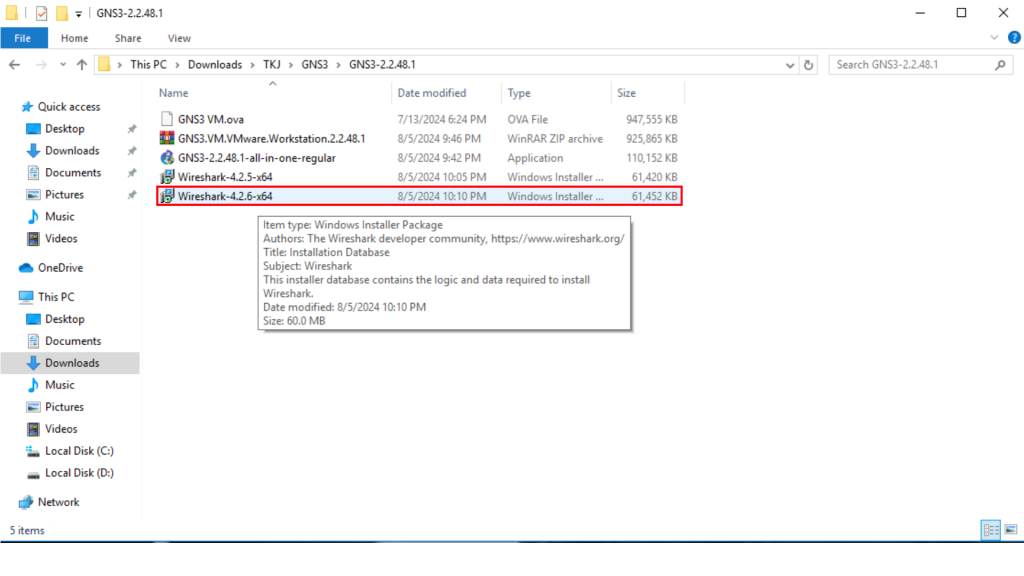Image resolution: width=1024 pixels, height=576 pixels.
Task: Expand the ribbon with the chevron
Action: click(x=994, y=38)
